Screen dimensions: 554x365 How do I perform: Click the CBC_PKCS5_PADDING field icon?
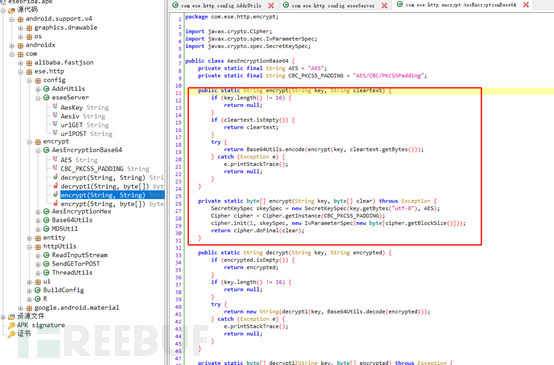click(55, 168)
